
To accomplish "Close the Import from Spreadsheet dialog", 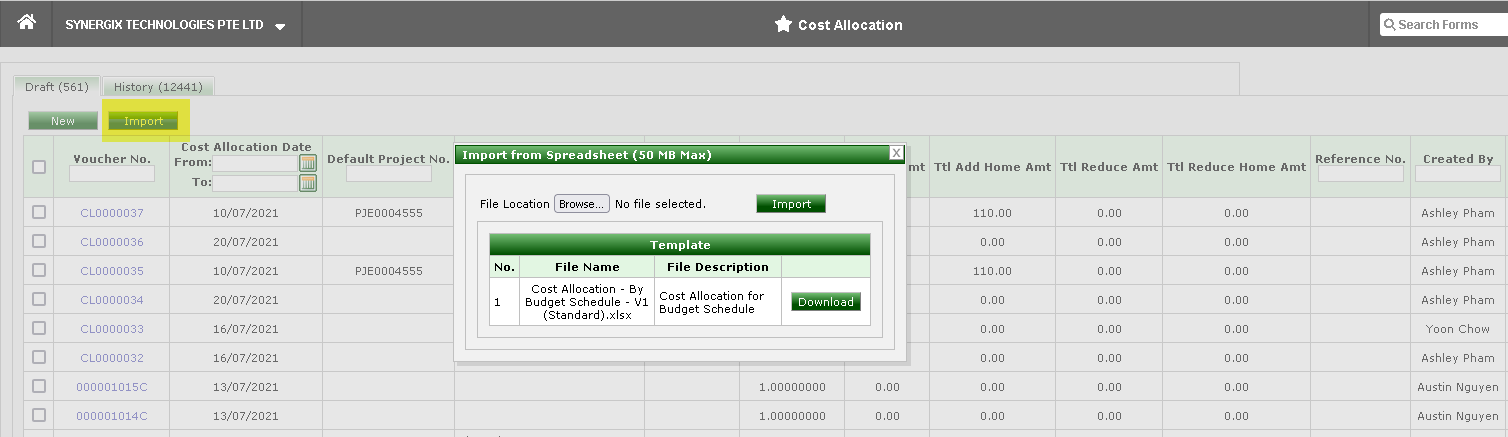I will pyautogui.click(x=896, y=153).
